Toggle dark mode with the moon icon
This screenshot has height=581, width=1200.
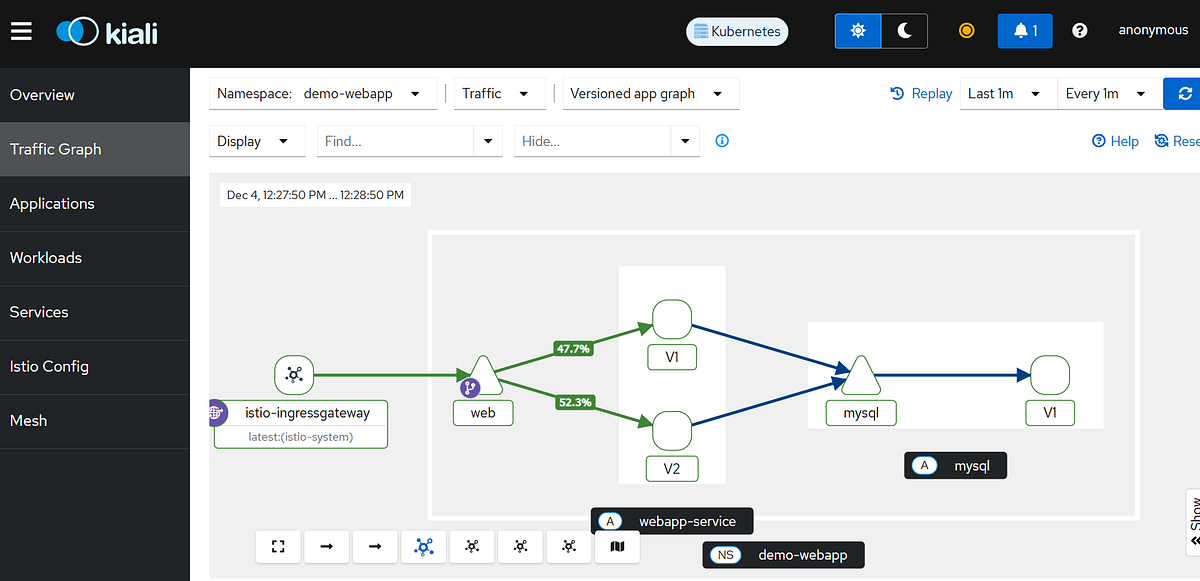(904, 31)
